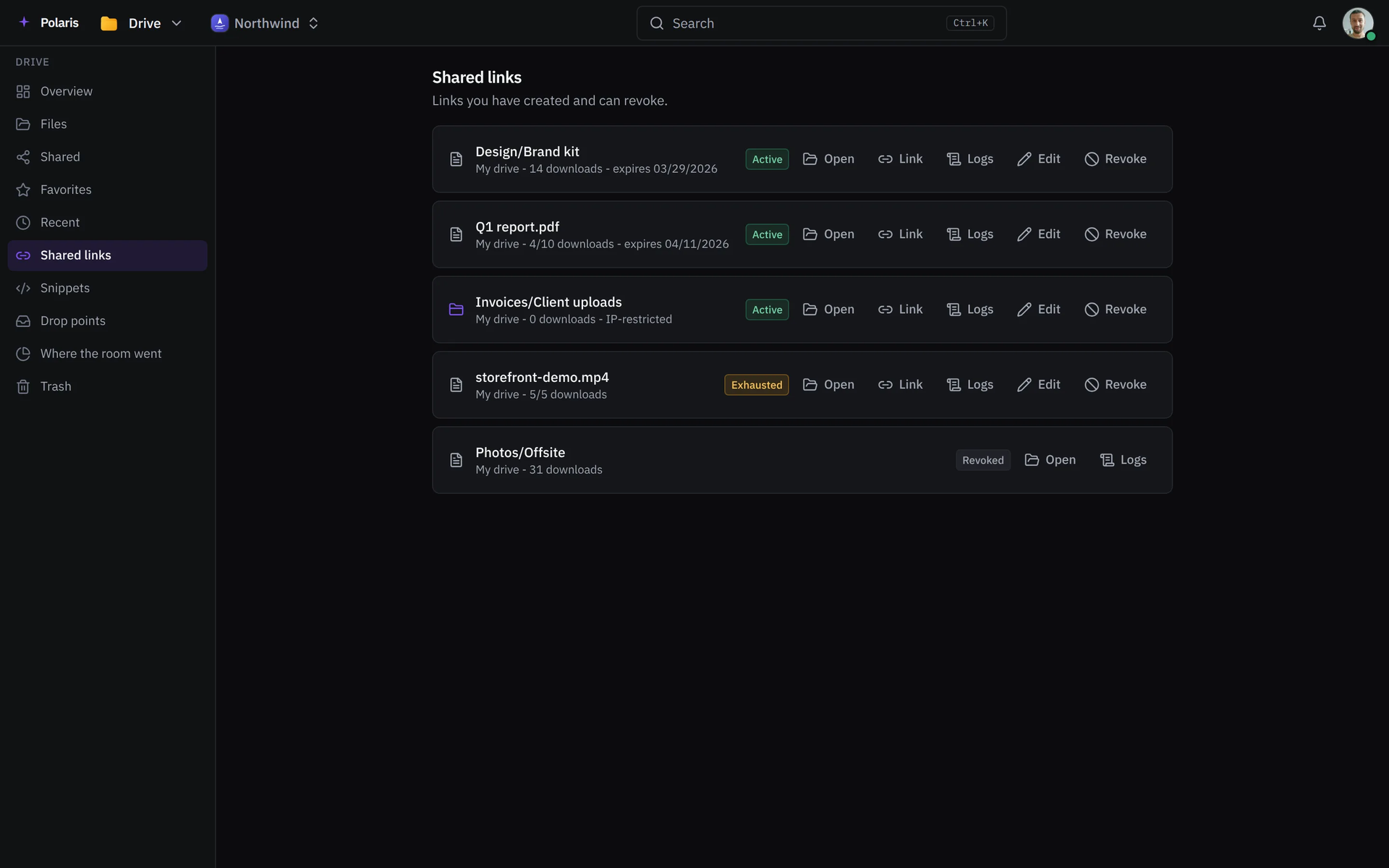Open Snippets in sidebar
Image resolution: width=1389 pixels, height=868 pixels.
(107, 288)
